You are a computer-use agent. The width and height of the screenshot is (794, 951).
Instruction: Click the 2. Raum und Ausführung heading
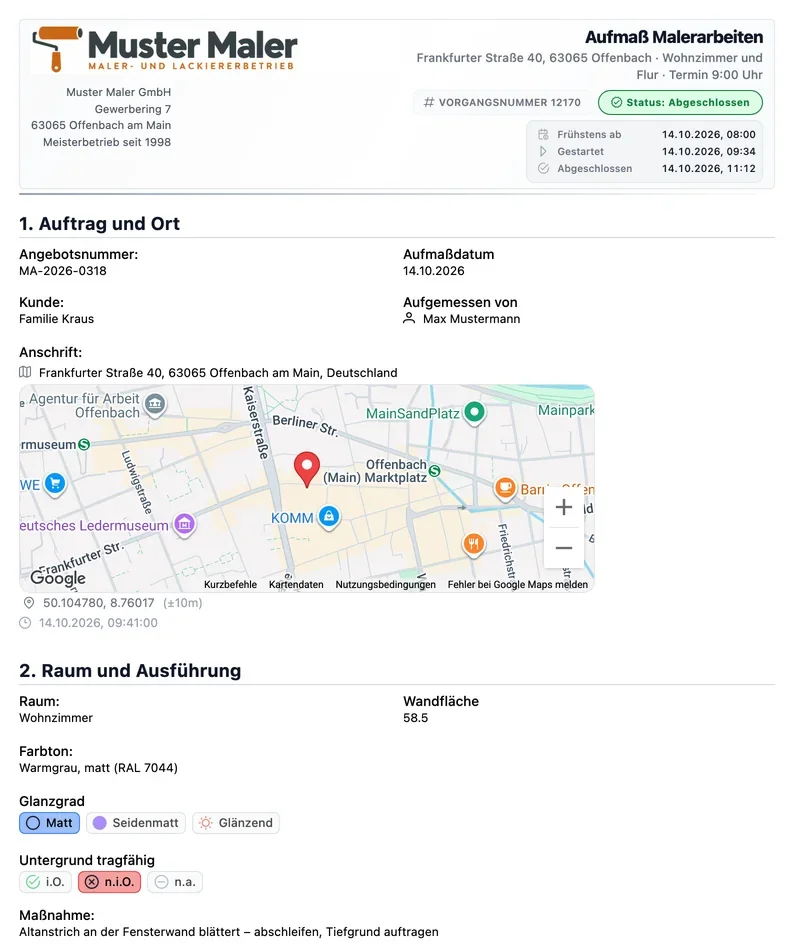tap(130, 671)
